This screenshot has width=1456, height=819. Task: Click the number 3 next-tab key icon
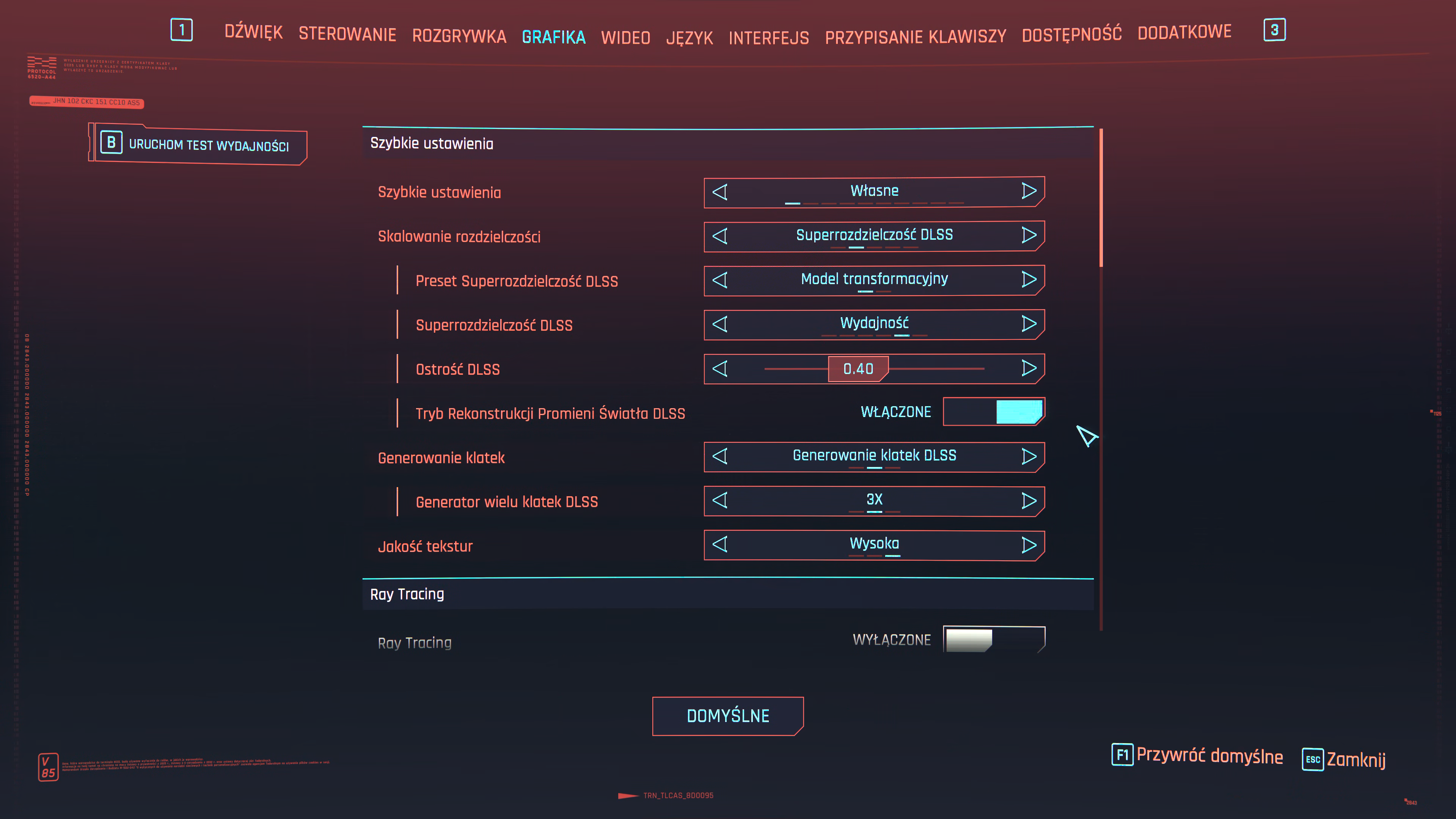point(1274,30)
